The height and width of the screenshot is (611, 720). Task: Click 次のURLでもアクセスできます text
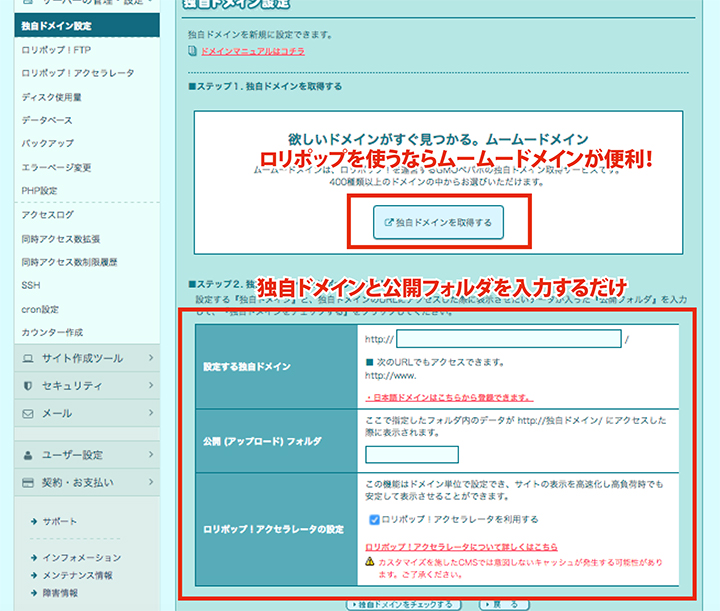point(440,362)
